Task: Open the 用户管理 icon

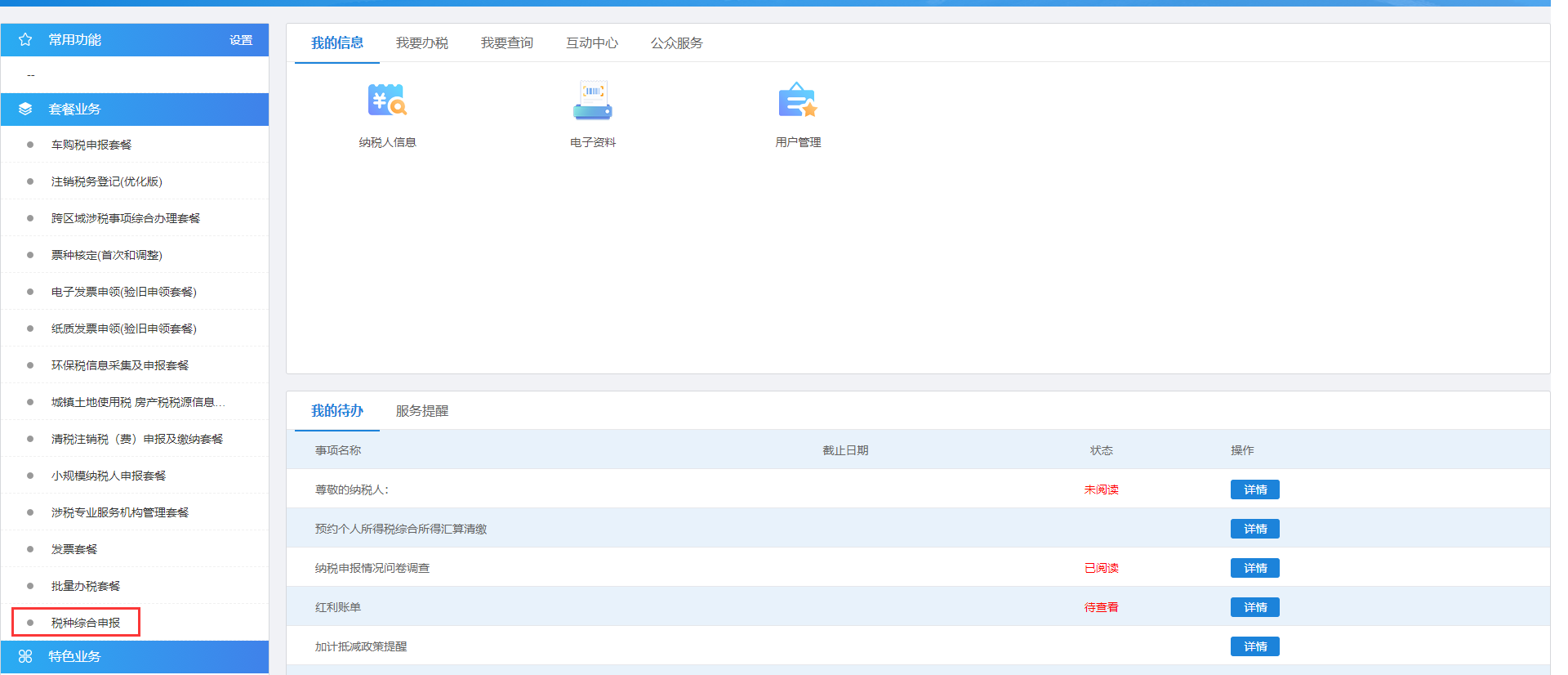Action: click(798, 101)
